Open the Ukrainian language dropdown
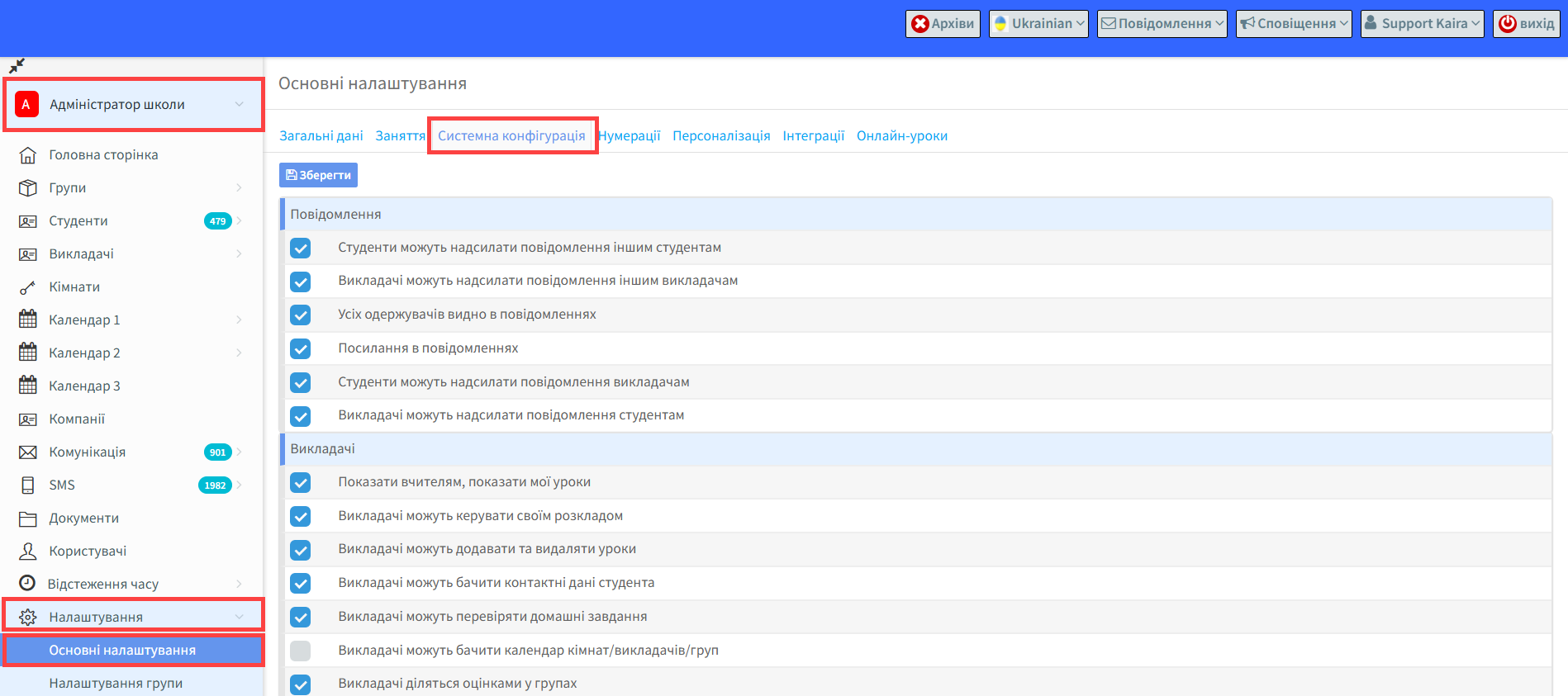 point(1038,24)
